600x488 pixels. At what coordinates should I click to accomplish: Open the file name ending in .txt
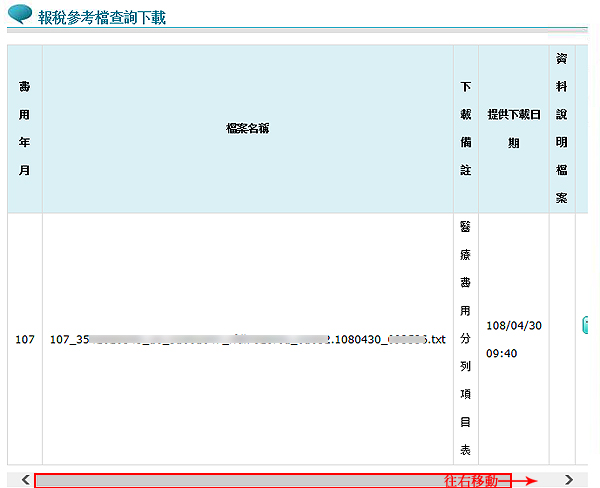pyautogui.click(x=247, y=340)
